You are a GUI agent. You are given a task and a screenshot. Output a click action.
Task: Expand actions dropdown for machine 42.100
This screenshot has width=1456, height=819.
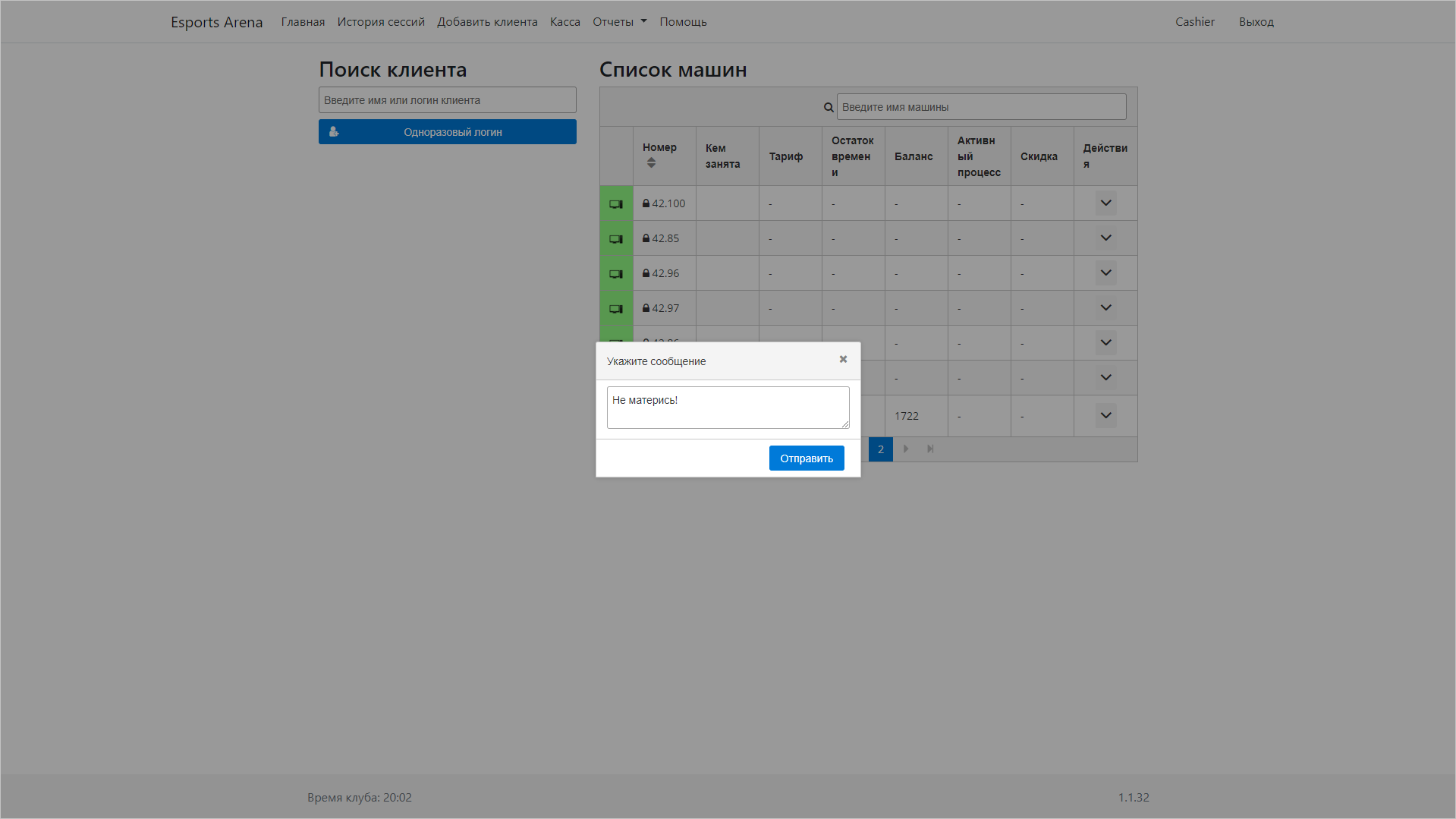(x=1105, y=203)
